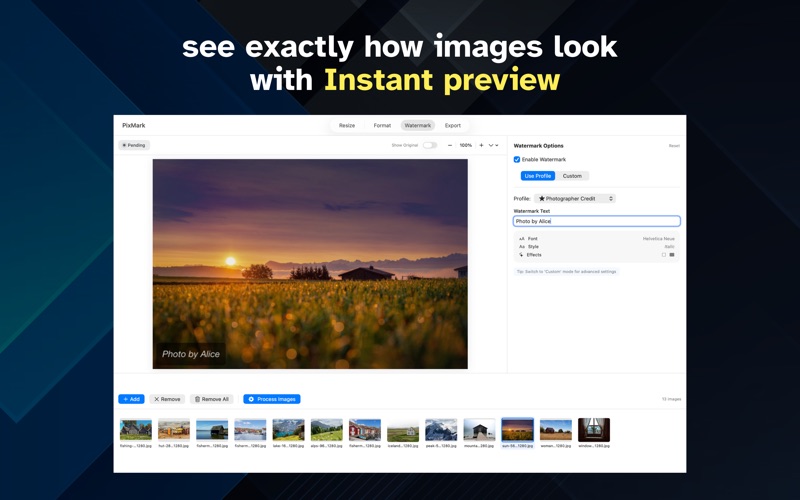Click the Italic style value
The image size is (800, 500).
coord(669,247)
